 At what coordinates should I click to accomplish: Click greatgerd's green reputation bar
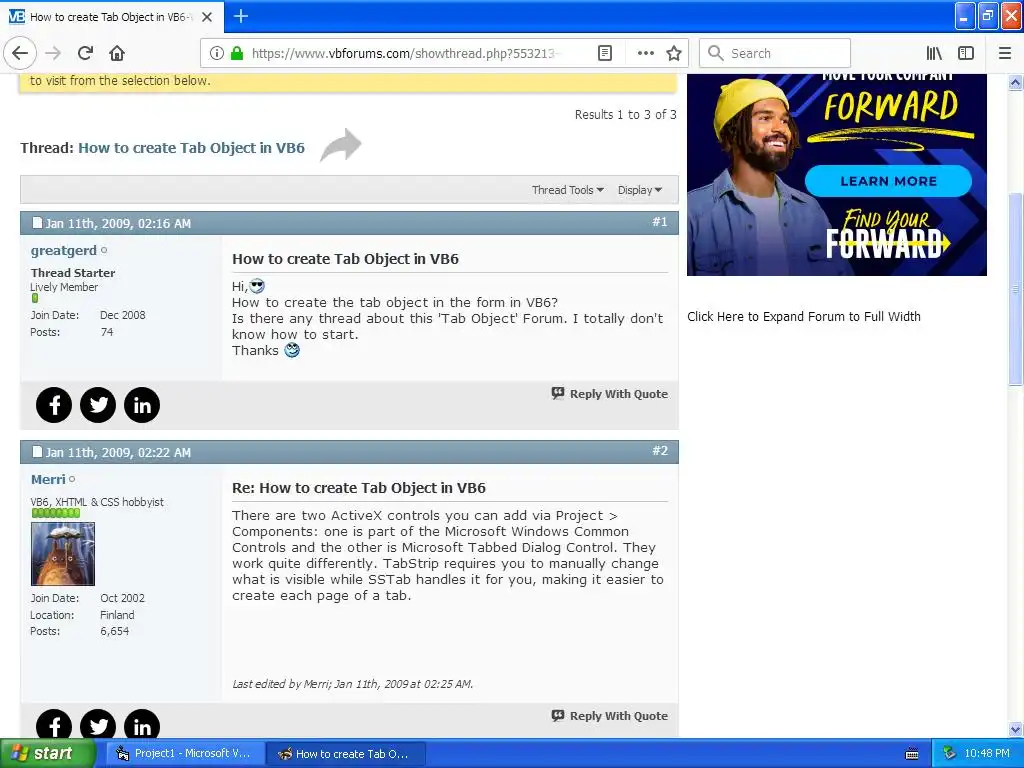[x=35, y=298]
